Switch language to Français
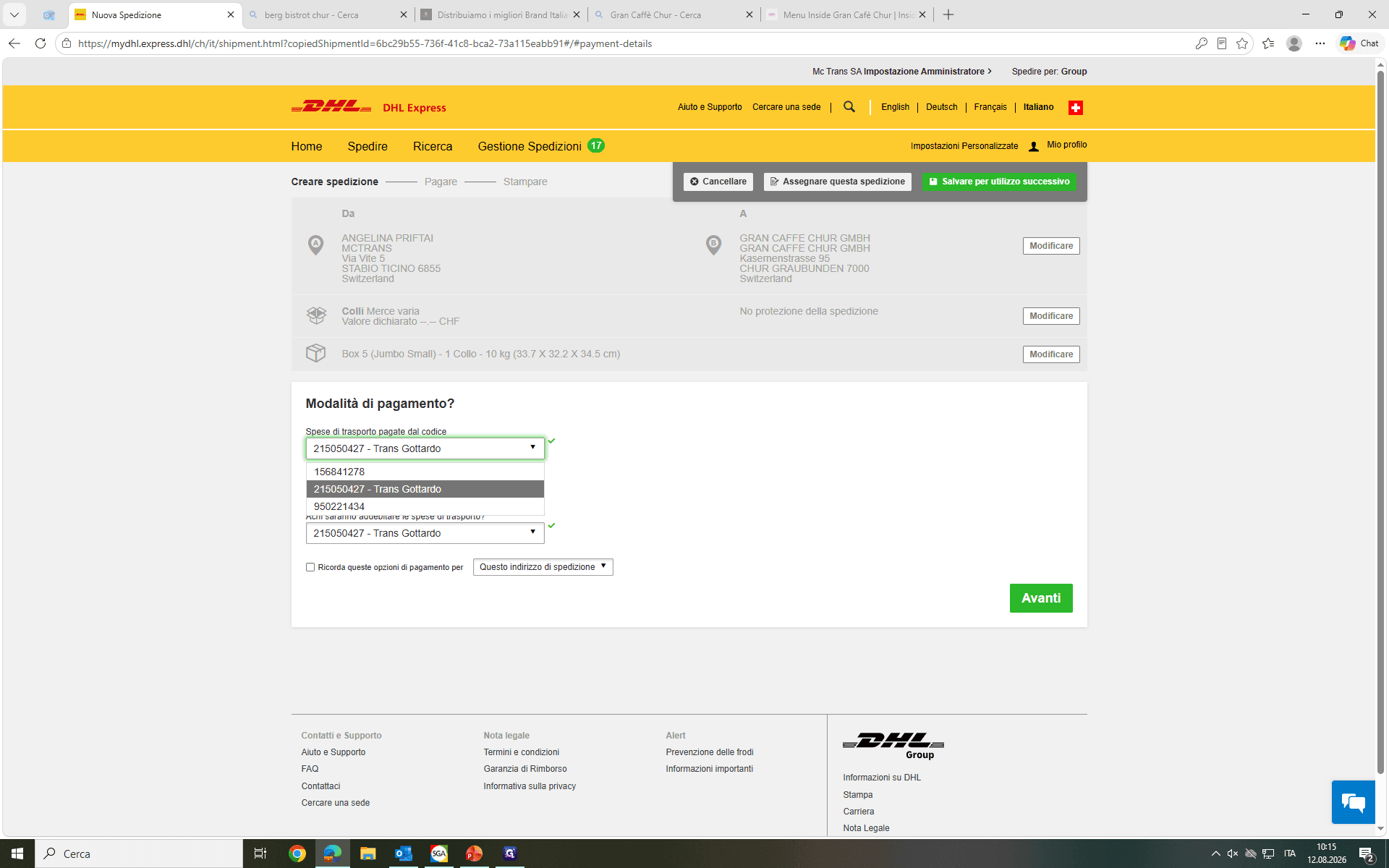Image resolution: width=1389 pixels, height=868 pixels. tap(990, 107)
